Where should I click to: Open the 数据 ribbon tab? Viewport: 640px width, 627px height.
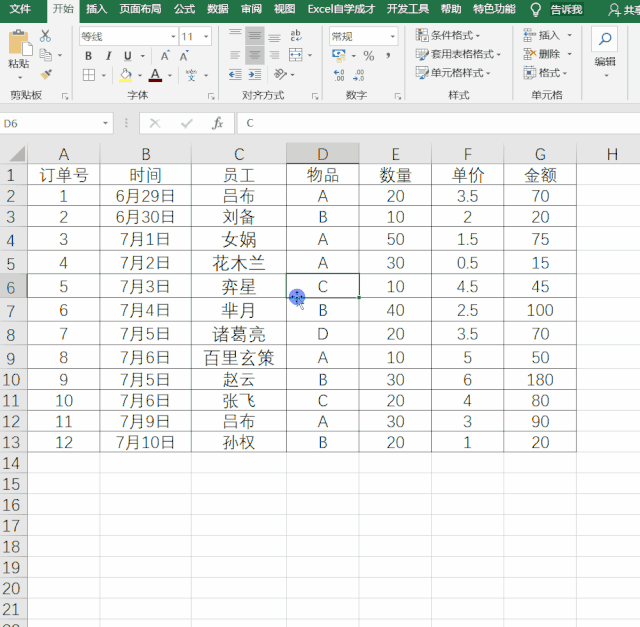(217, 9)
